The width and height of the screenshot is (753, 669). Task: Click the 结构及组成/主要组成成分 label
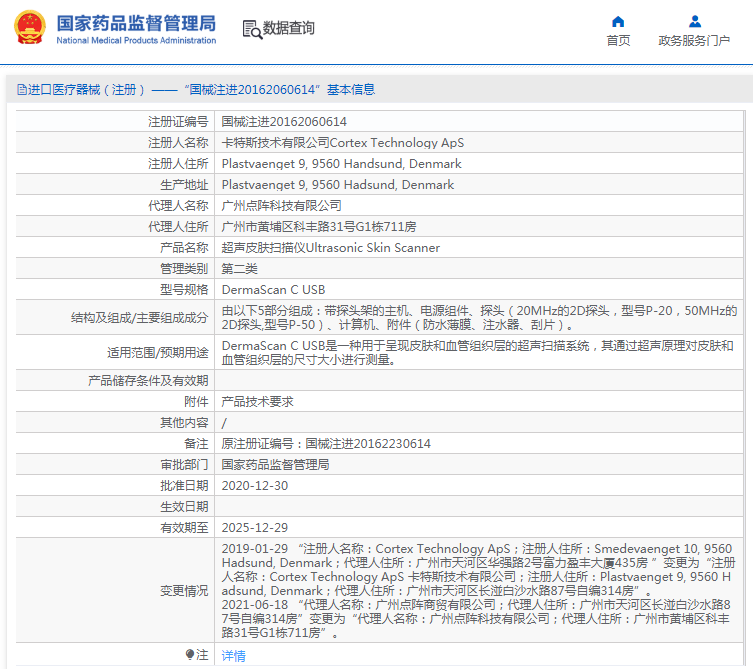139,318
